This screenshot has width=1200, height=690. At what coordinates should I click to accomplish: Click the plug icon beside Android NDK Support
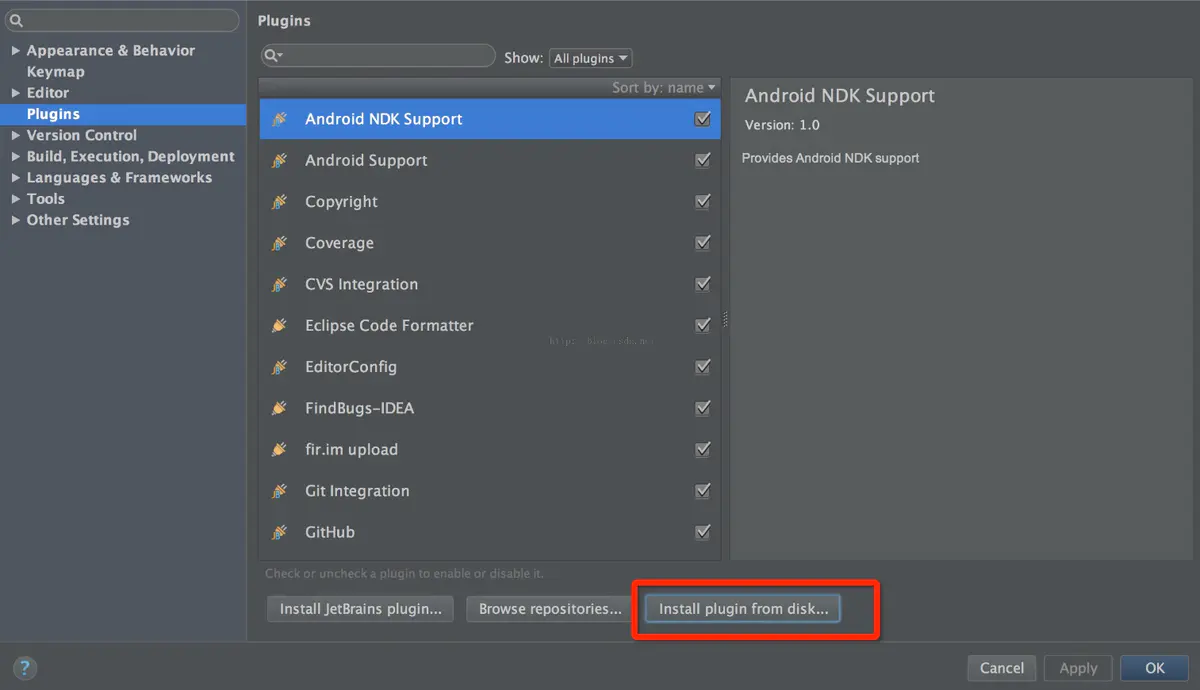[280, 119]
